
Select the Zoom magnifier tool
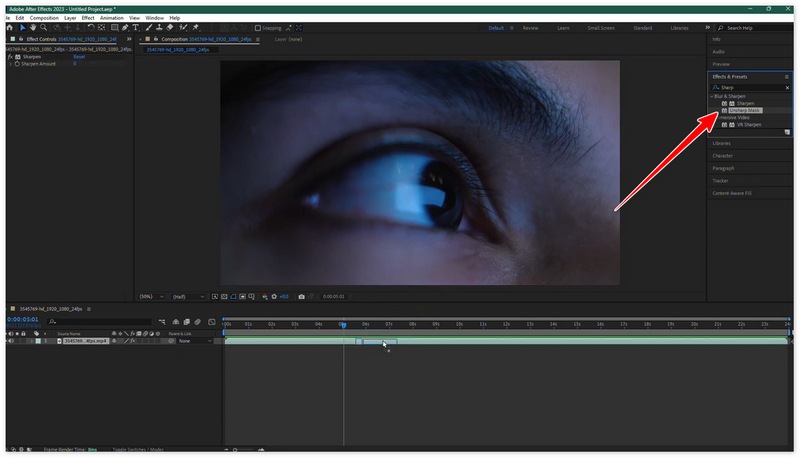tap(45, 28)
